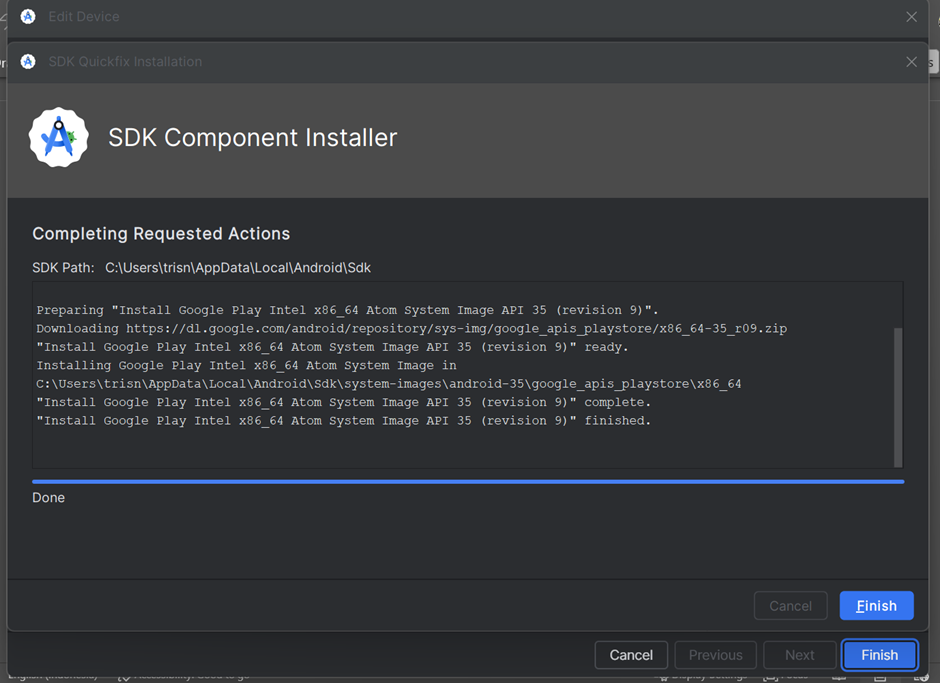Click the greyed-out Cancel button in SDK installer

click(790, 606)
